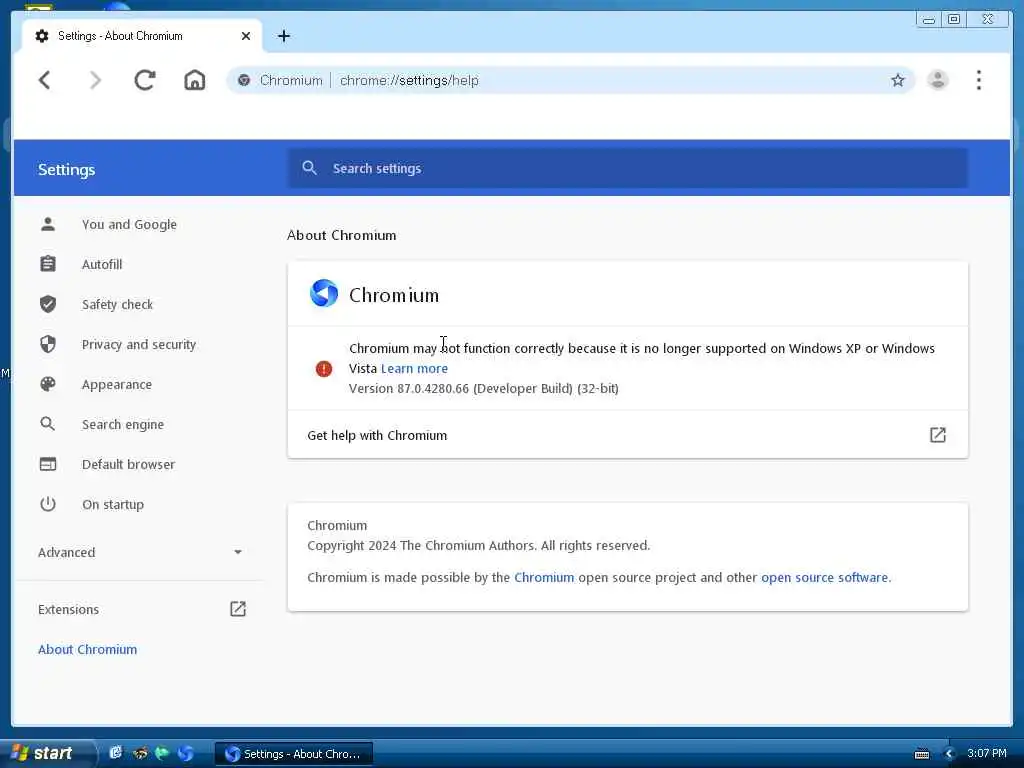Click the Extensions external link icon
This screenshot has height=768, width=1024.
(x=238, y=609)
